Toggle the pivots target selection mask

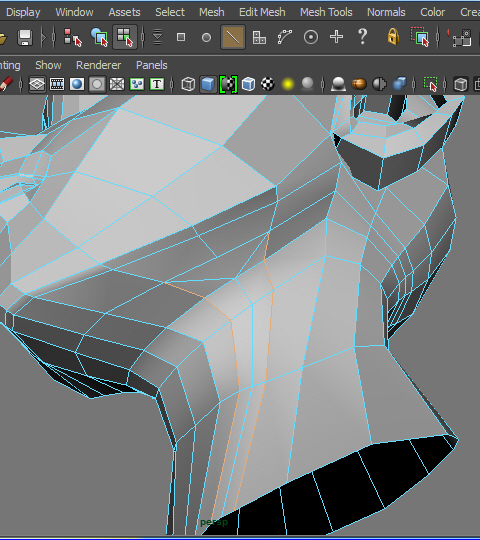point(311,37)
